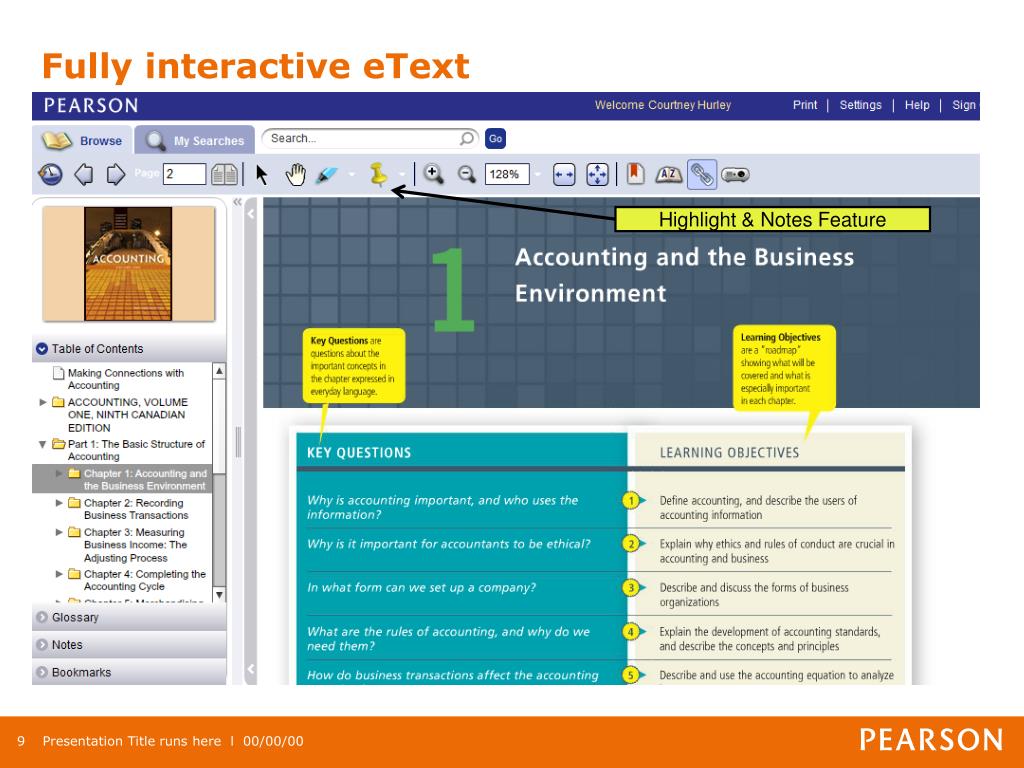Add a bookmark with bookmark icon
The image size is (1024, 768).
click(635, 174)
